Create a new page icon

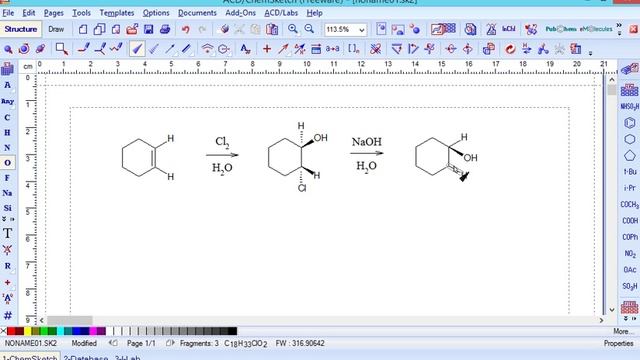point(83,29)
